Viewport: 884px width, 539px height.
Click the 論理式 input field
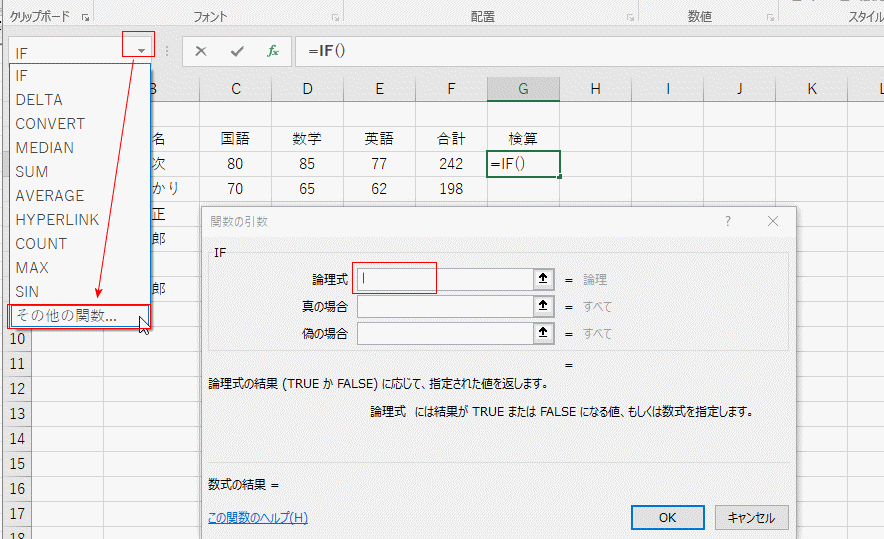[442, 280]
